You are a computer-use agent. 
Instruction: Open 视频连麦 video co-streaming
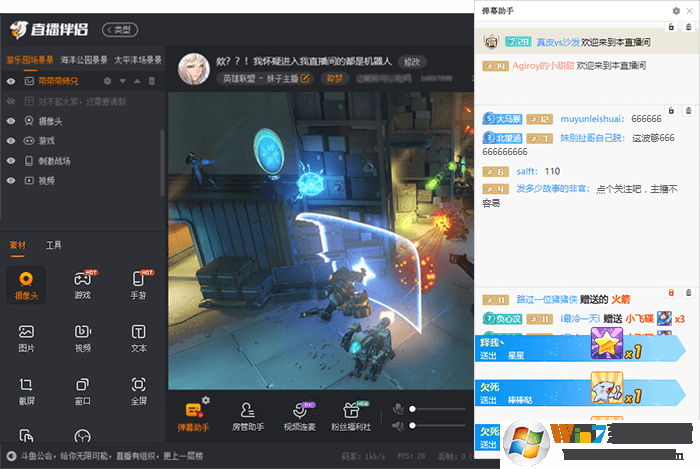coord(300,417)
